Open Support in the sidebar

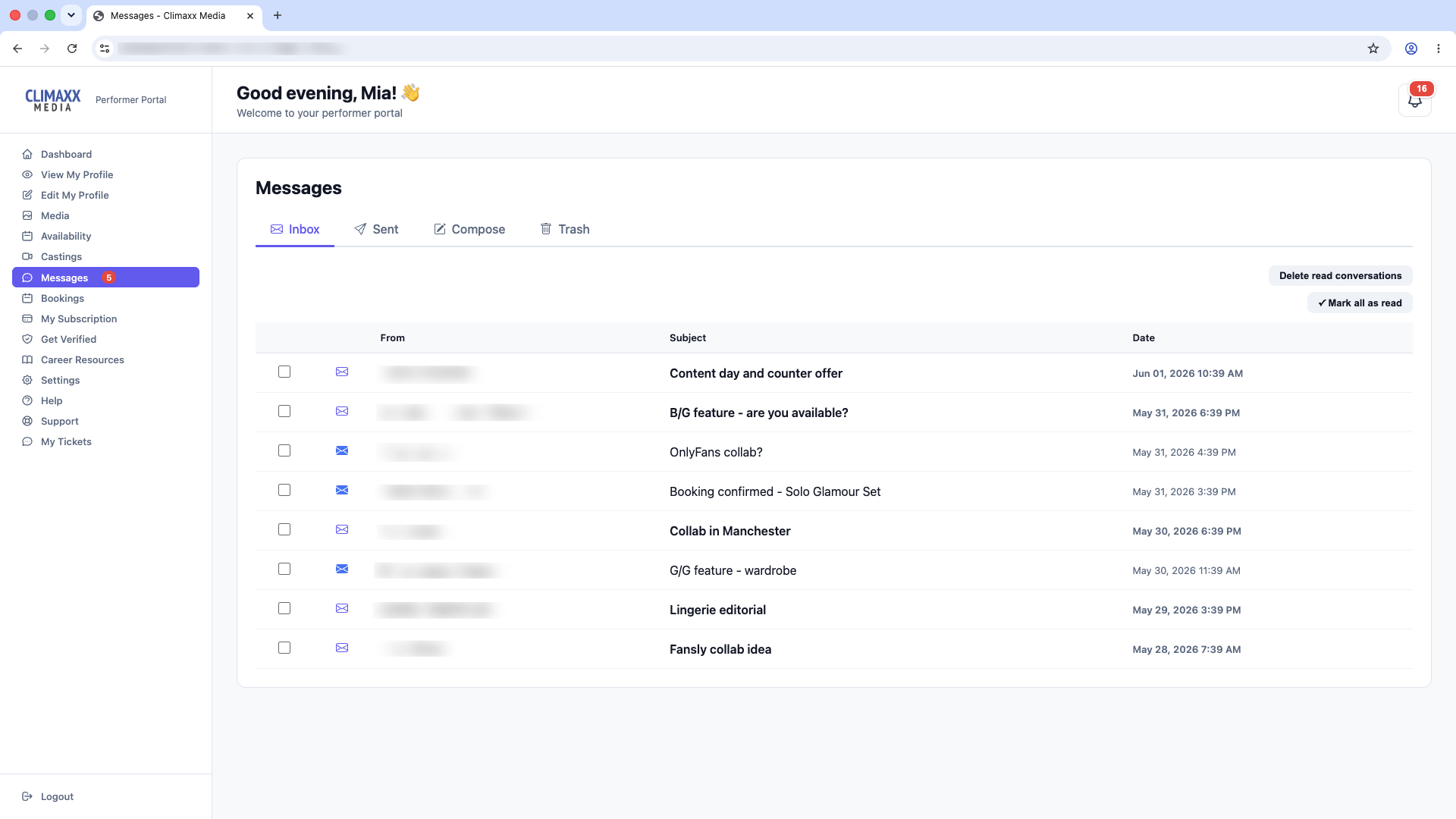tap(105, 421)
